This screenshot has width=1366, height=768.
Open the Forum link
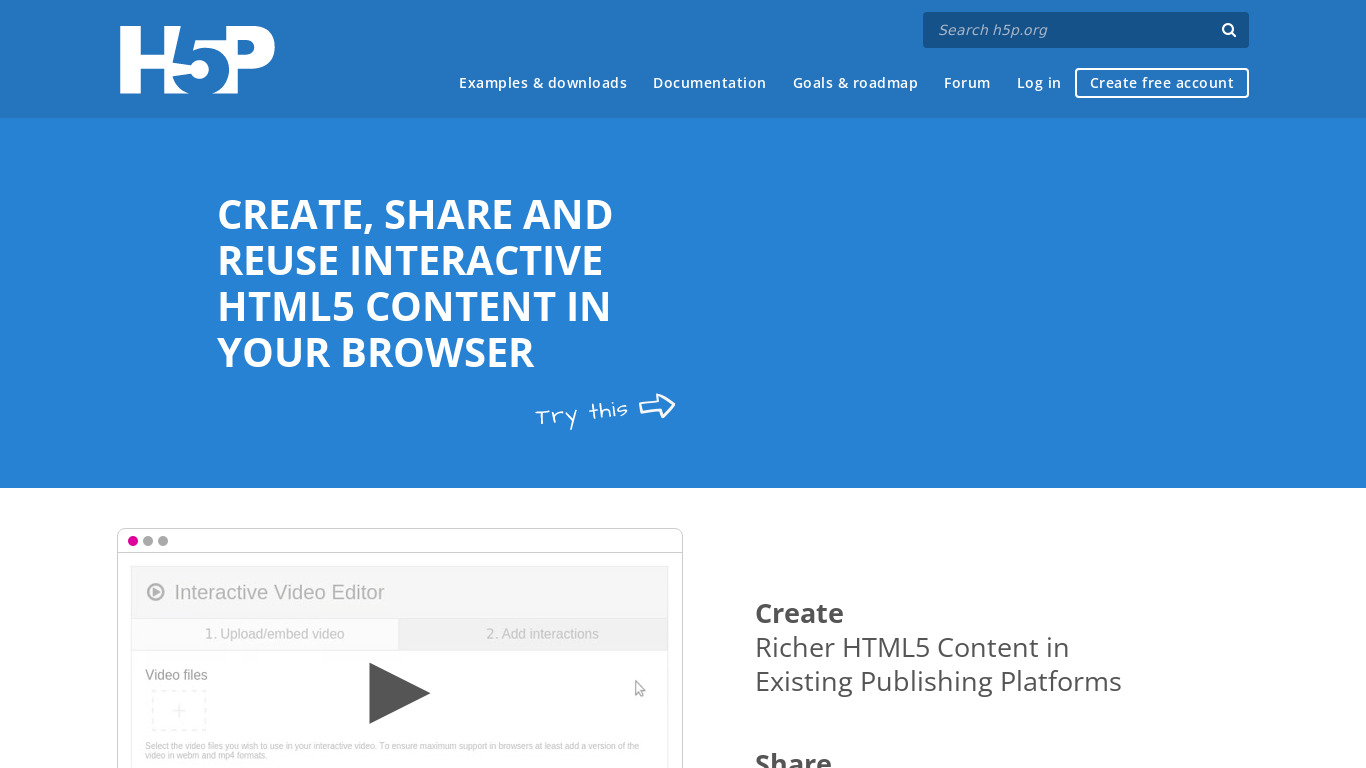(967, 83)
